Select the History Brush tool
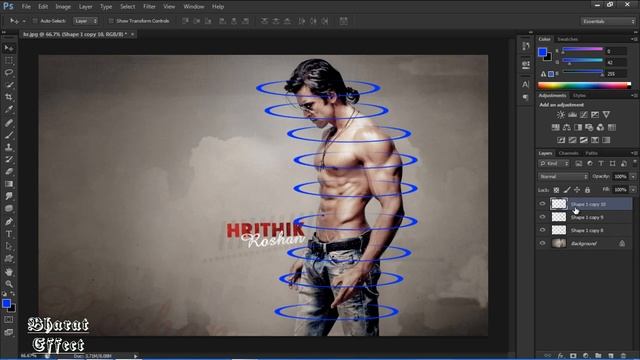Viewport: 640px width, 360px height. point(9,159)
